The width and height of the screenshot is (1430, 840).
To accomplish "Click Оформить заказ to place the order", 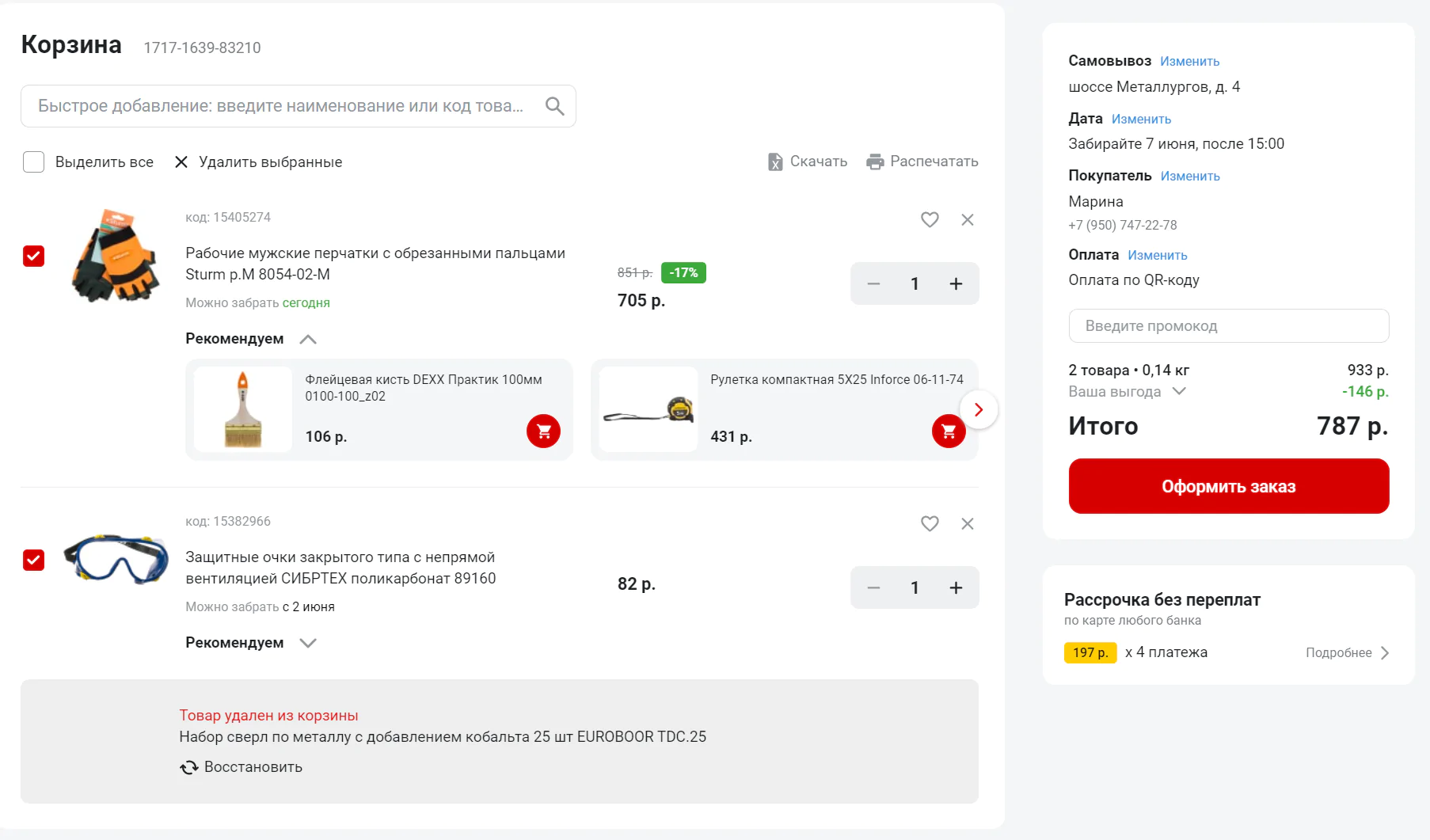I will (1228, 486).
